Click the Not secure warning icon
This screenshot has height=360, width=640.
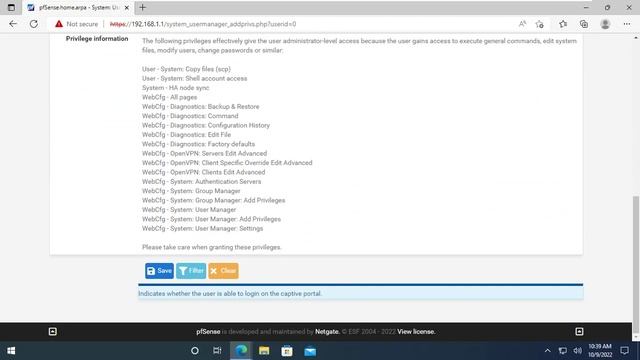[59, 24]
